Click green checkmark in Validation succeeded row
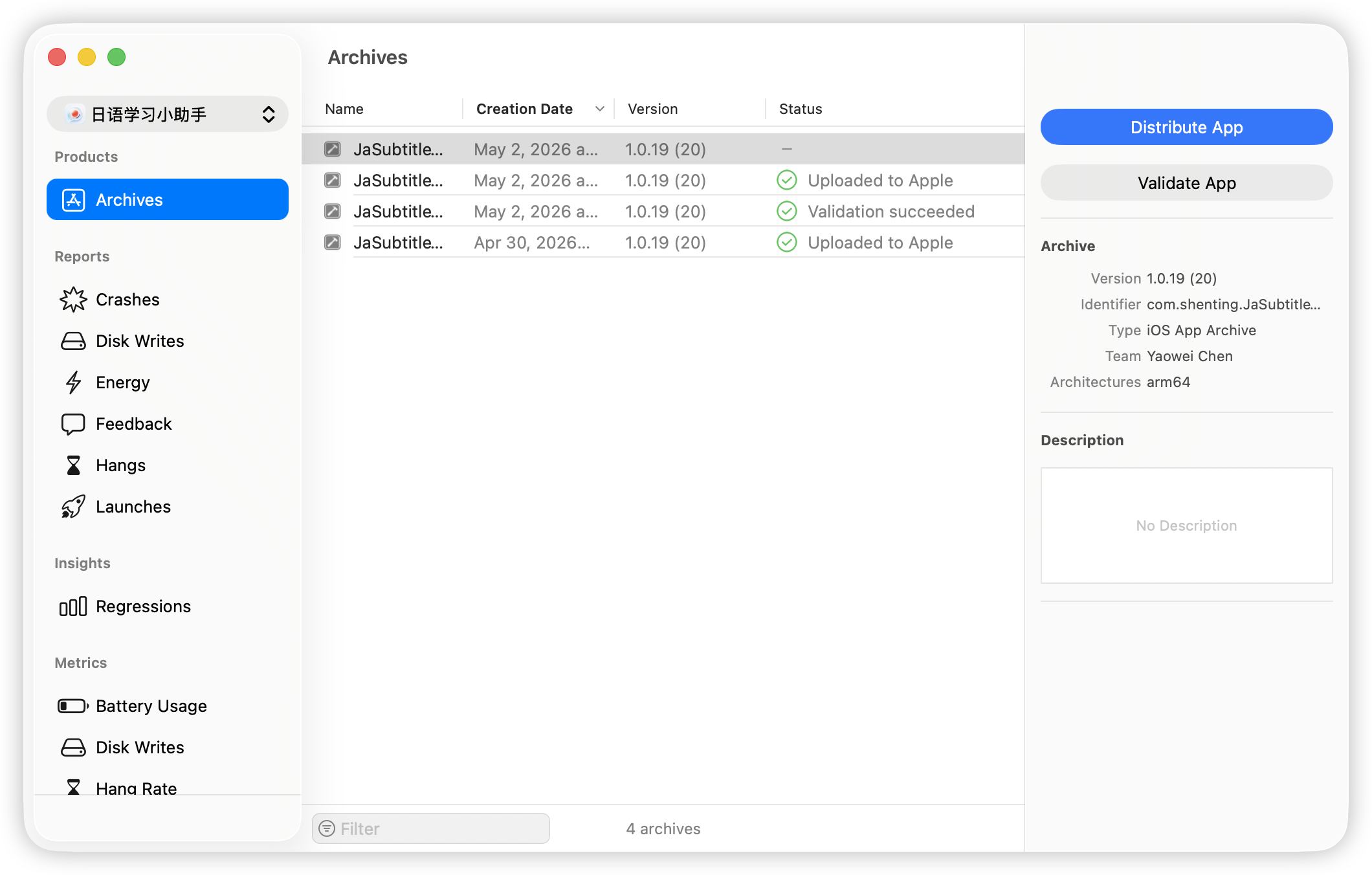 (787, 212)
